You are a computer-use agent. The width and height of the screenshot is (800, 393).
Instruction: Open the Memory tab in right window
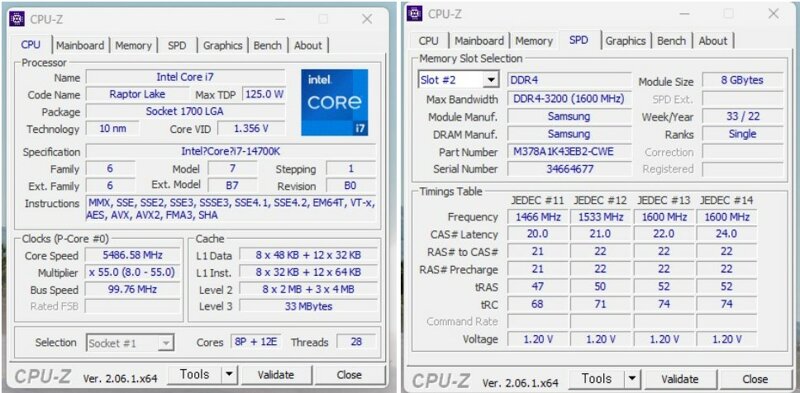[534, 41]
